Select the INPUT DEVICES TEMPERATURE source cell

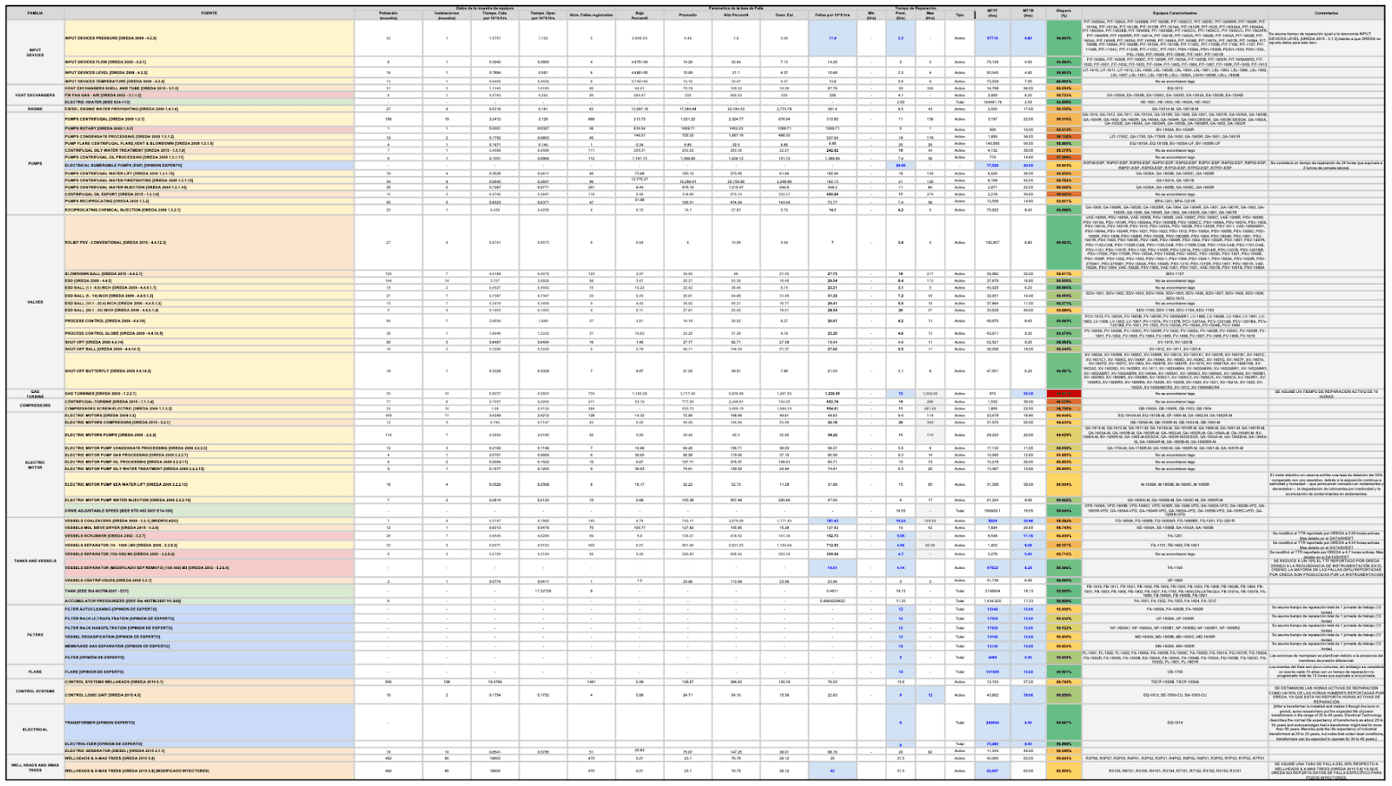point(209,81)
